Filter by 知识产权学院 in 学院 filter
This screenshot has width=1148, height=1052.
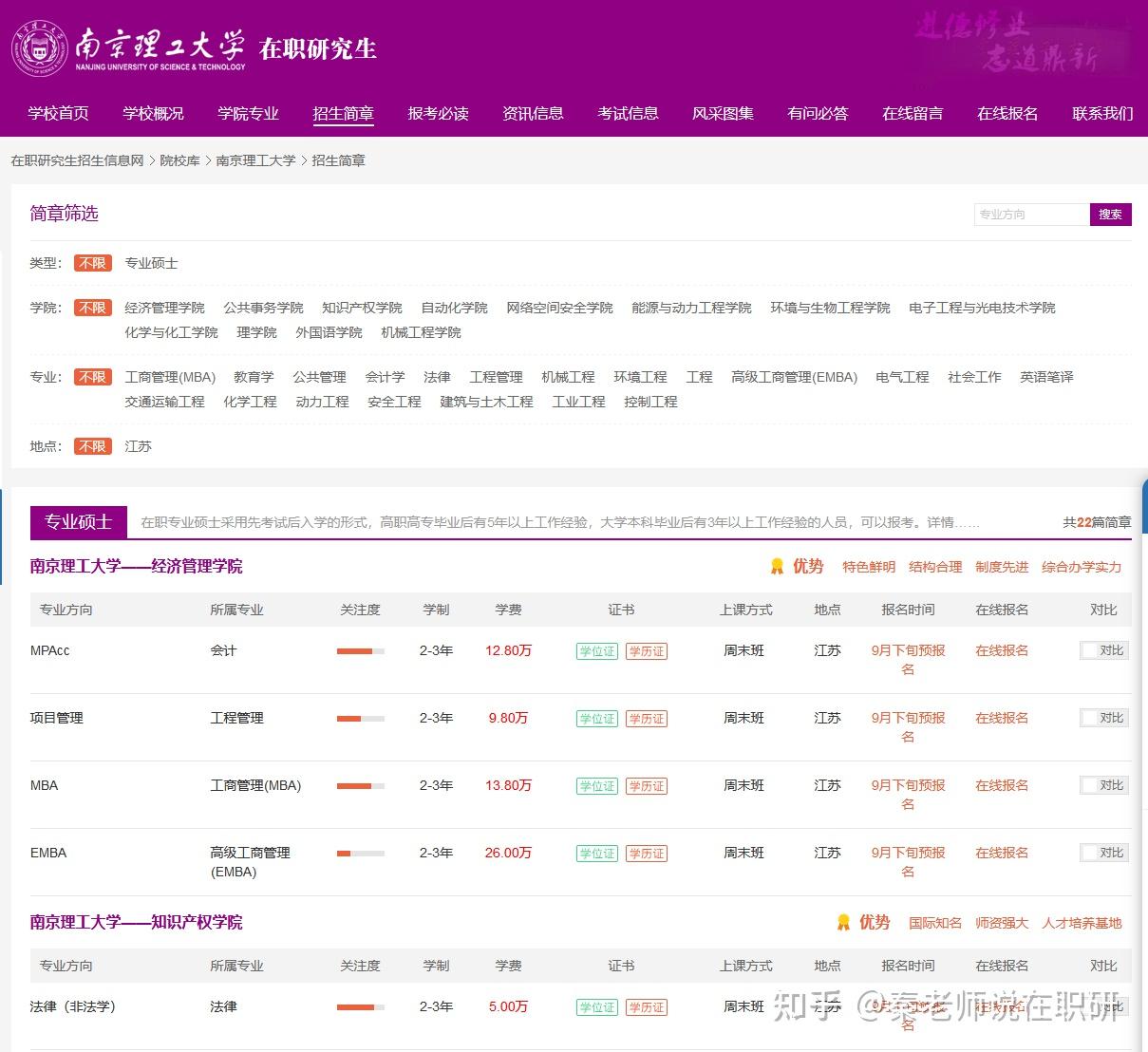click(x=363, y=308)
